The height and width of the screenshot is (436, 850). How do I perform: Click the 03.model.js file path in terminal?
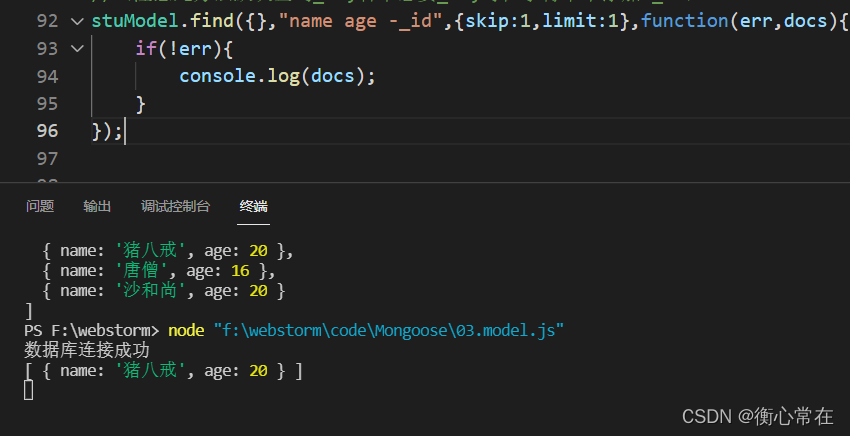pos(389,330)
